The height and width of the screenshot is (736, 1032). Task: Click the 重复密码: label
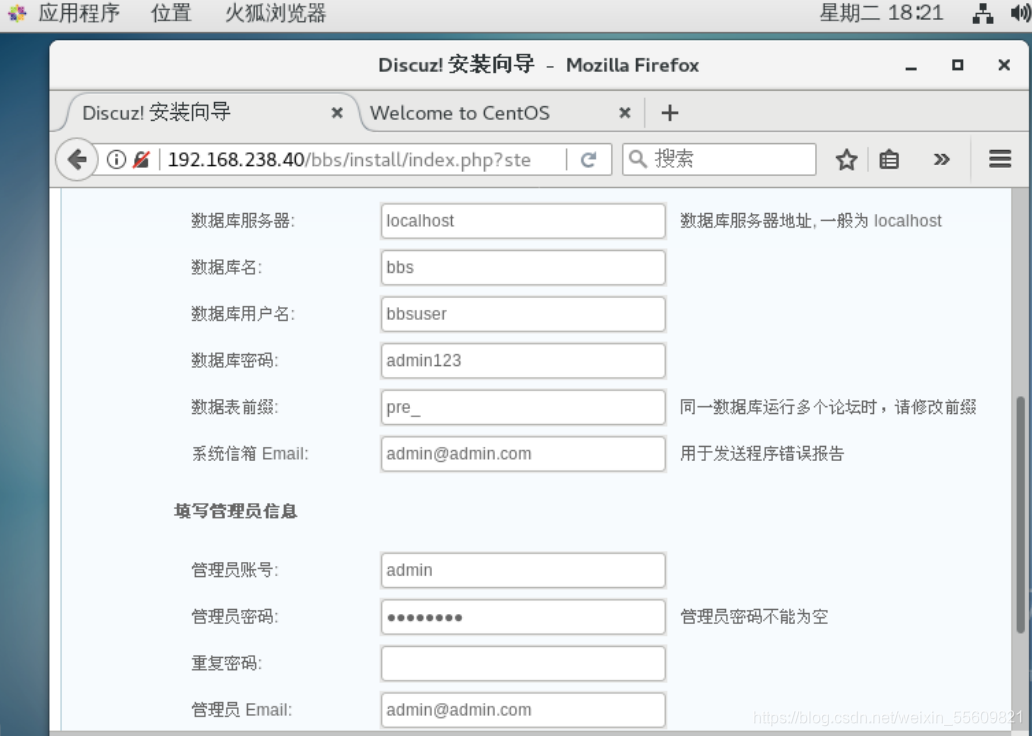point(226,664)
